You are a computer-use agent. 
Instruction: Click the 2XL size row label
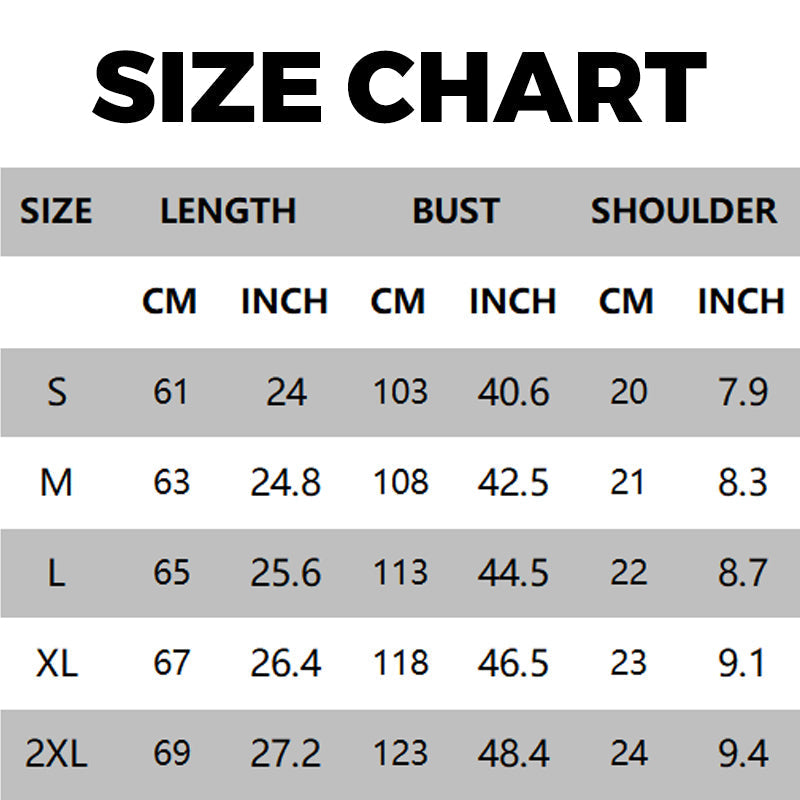pyautogui.click(x=57, y=753)
